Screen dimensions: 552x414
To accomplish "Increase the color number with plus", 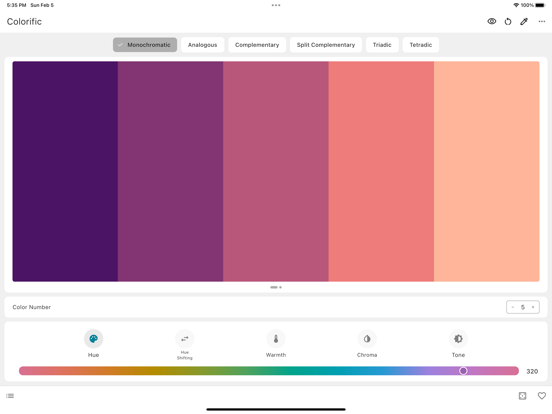I will (x=533, y=307).
